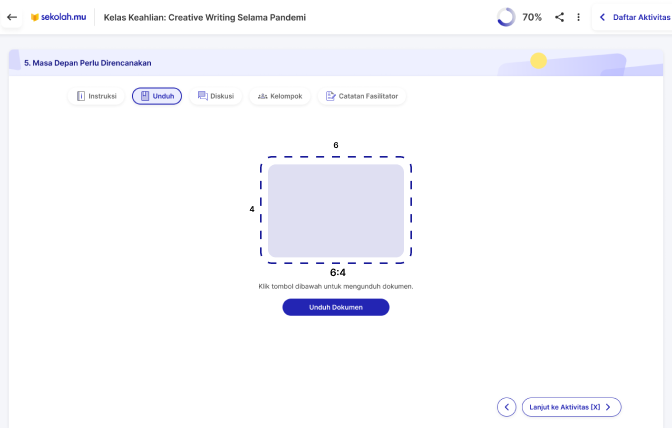This screenshot has height=428, width=672.
Task: Switch to the Kelompok tab
Action: (x=279, y=96)
